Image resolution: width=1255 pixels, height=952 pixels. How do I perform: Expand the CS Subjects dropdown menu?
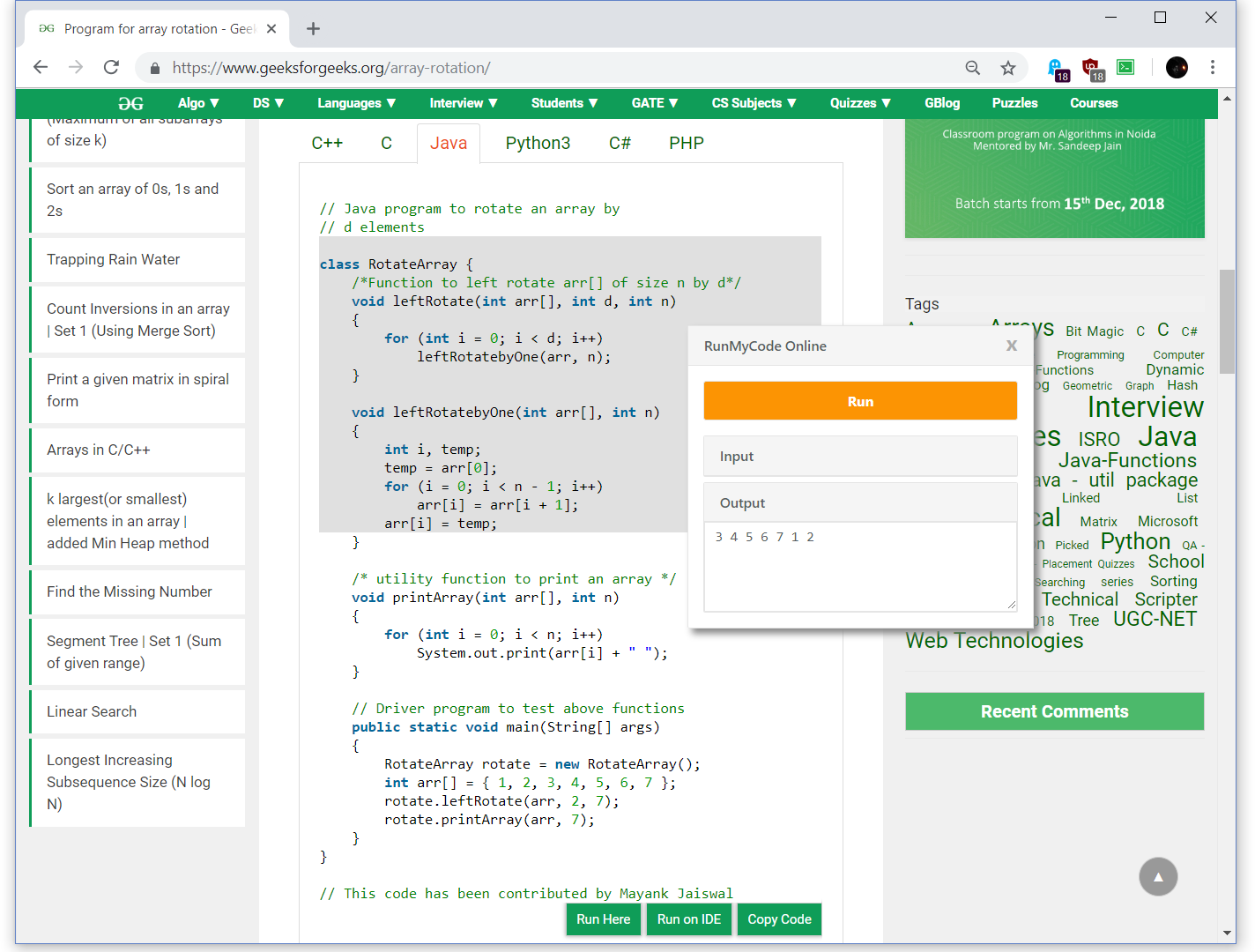(x=754, y=103)
